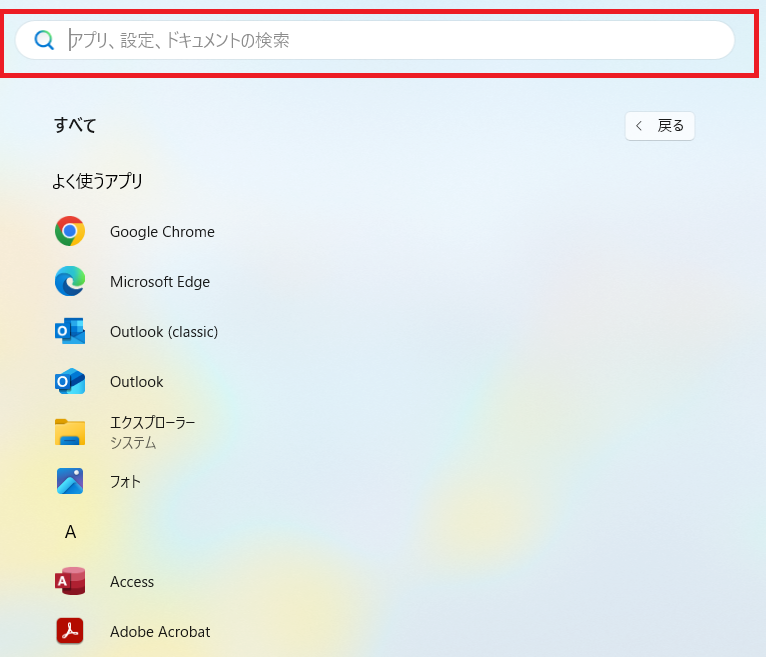Open the Adobe Acrobat icon

(70, 632)
